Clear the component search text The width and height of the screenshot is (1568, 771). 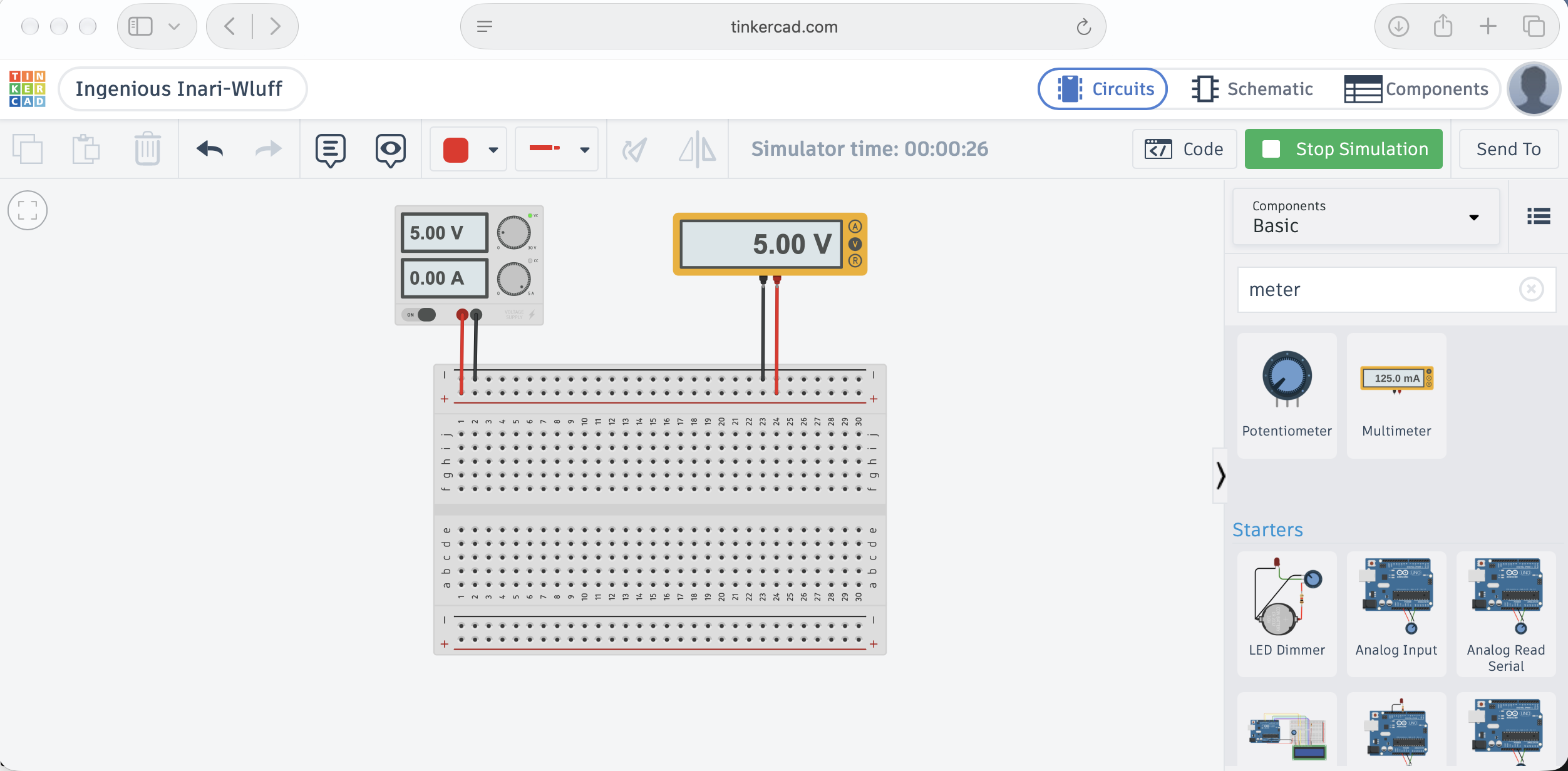click(1531, 289)
